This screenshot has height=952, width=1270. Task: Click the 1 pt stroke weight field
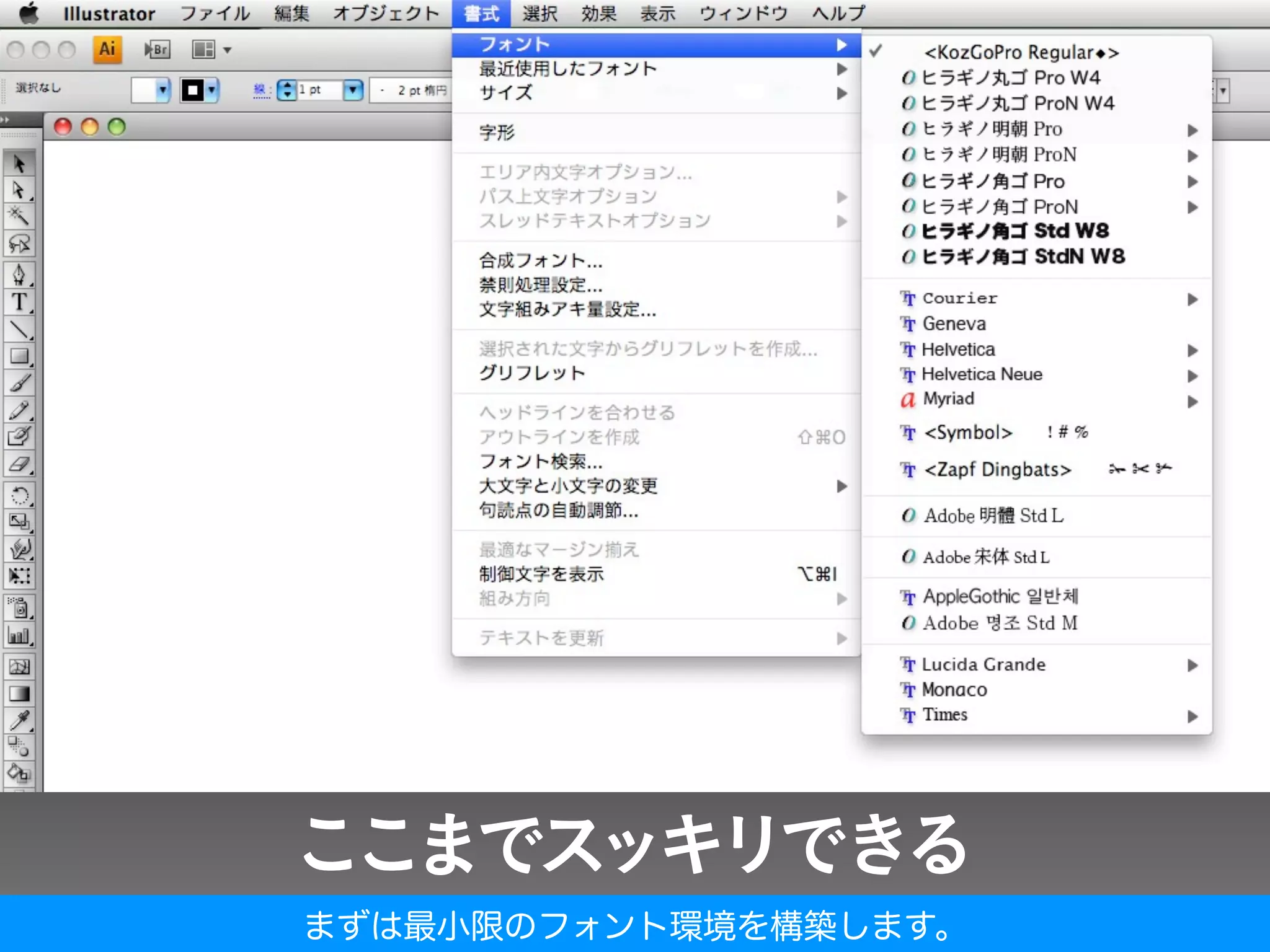pyautogui.click(x=319, y=90)
